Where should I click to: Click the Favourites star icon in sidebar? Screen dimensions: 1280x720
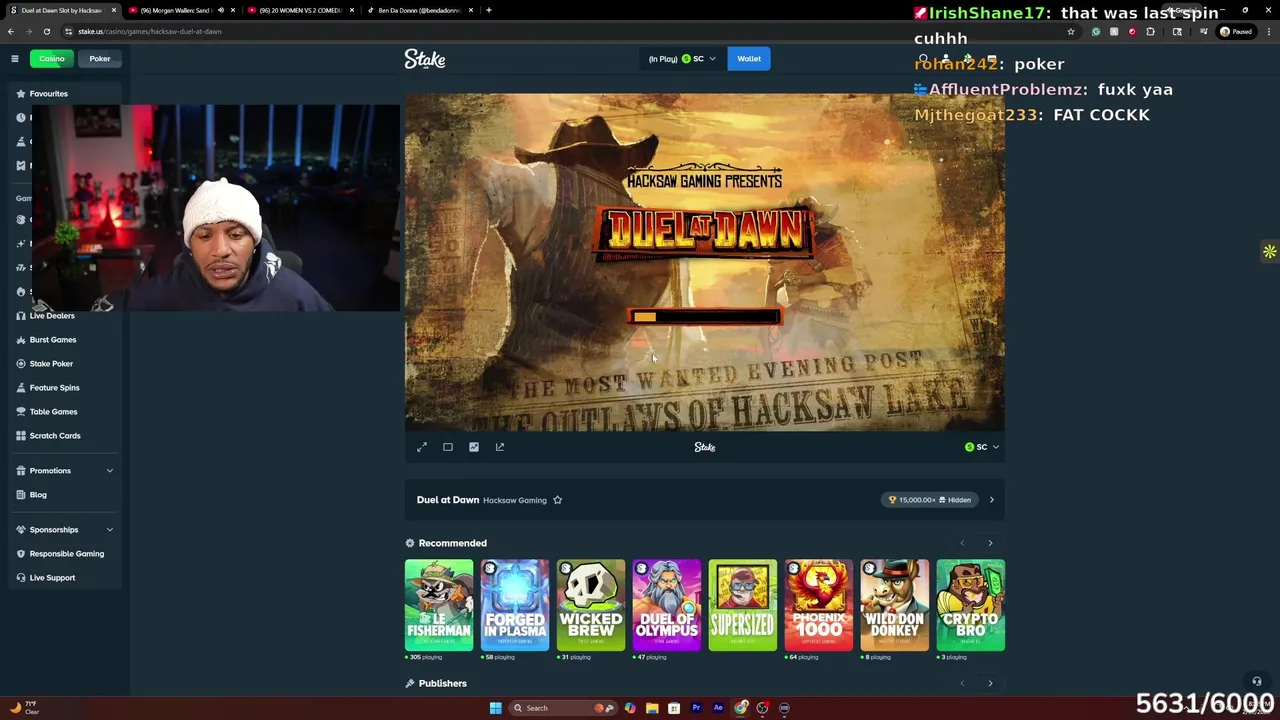pyautogui.click(x=20, y=94)
